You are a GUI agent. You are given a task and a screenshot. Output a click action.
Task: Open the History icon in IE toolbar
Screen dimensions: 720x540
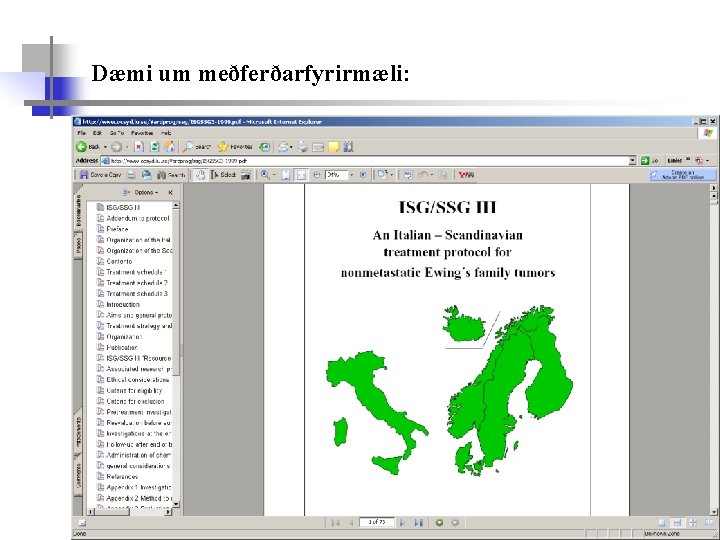coord(264,147)
